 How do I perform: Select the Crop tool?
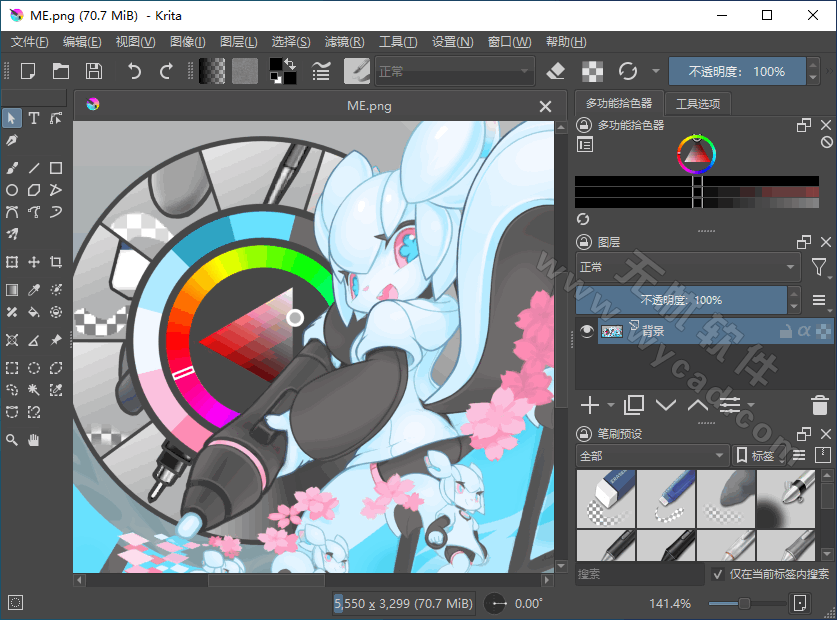[x=56, y=261]
